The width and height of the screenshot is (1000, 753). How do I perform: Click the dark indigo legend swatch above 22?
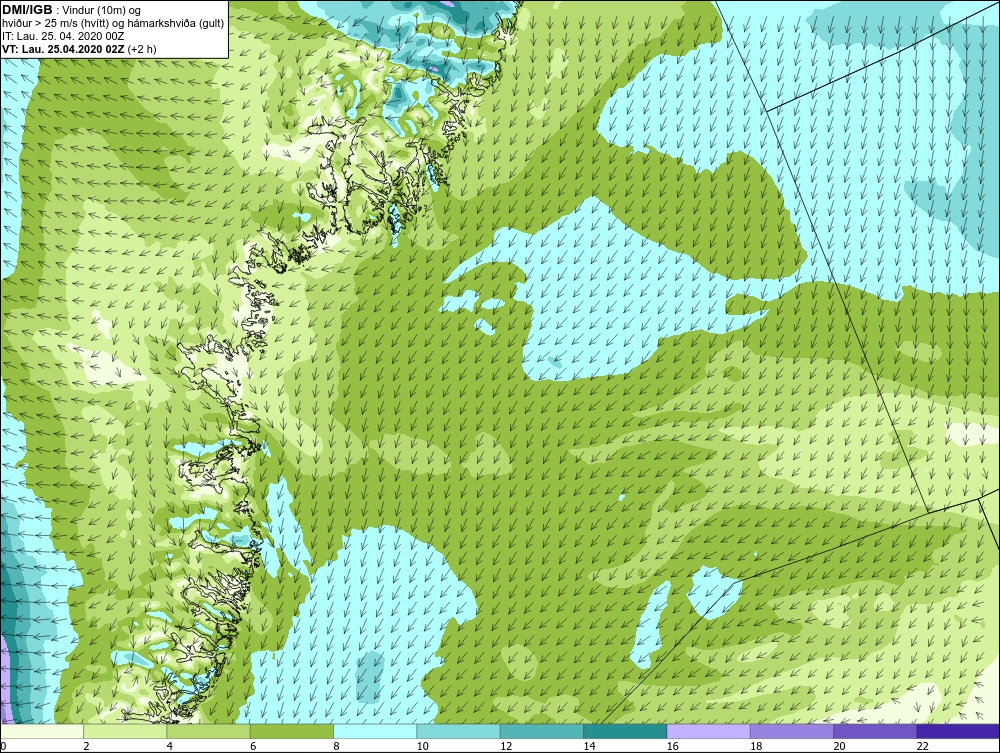point(958,731)
